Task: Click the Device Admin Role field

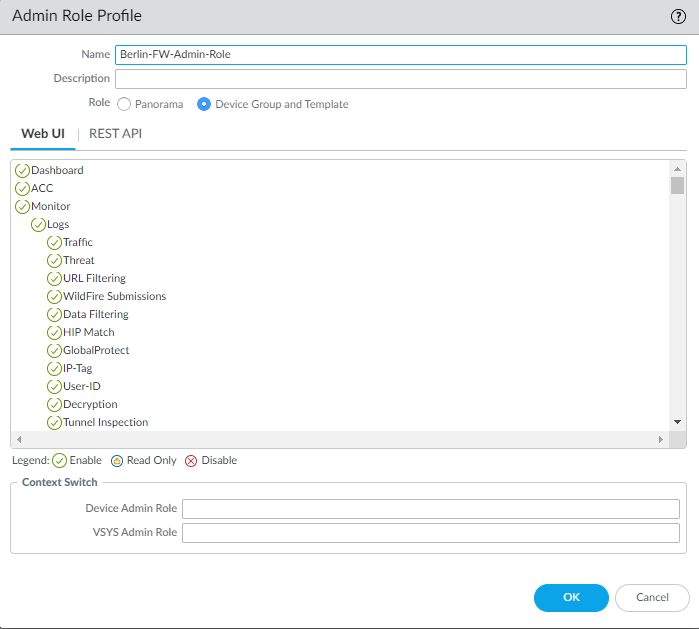Action: pos(431,509)
